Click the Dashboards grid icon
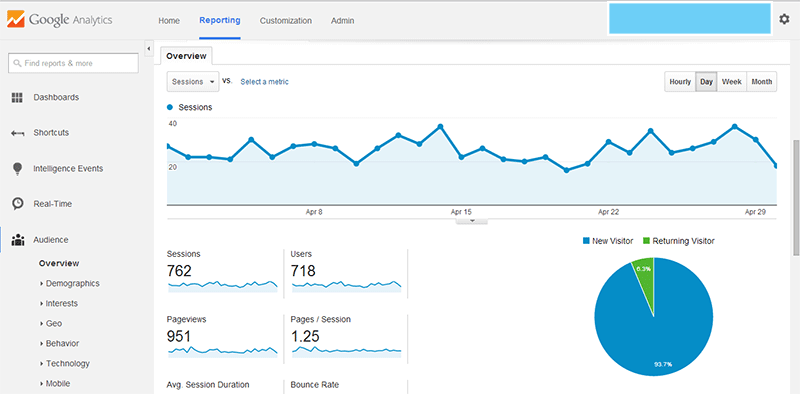Viewport: 800px width, 394px height. [x=17, y=97]
